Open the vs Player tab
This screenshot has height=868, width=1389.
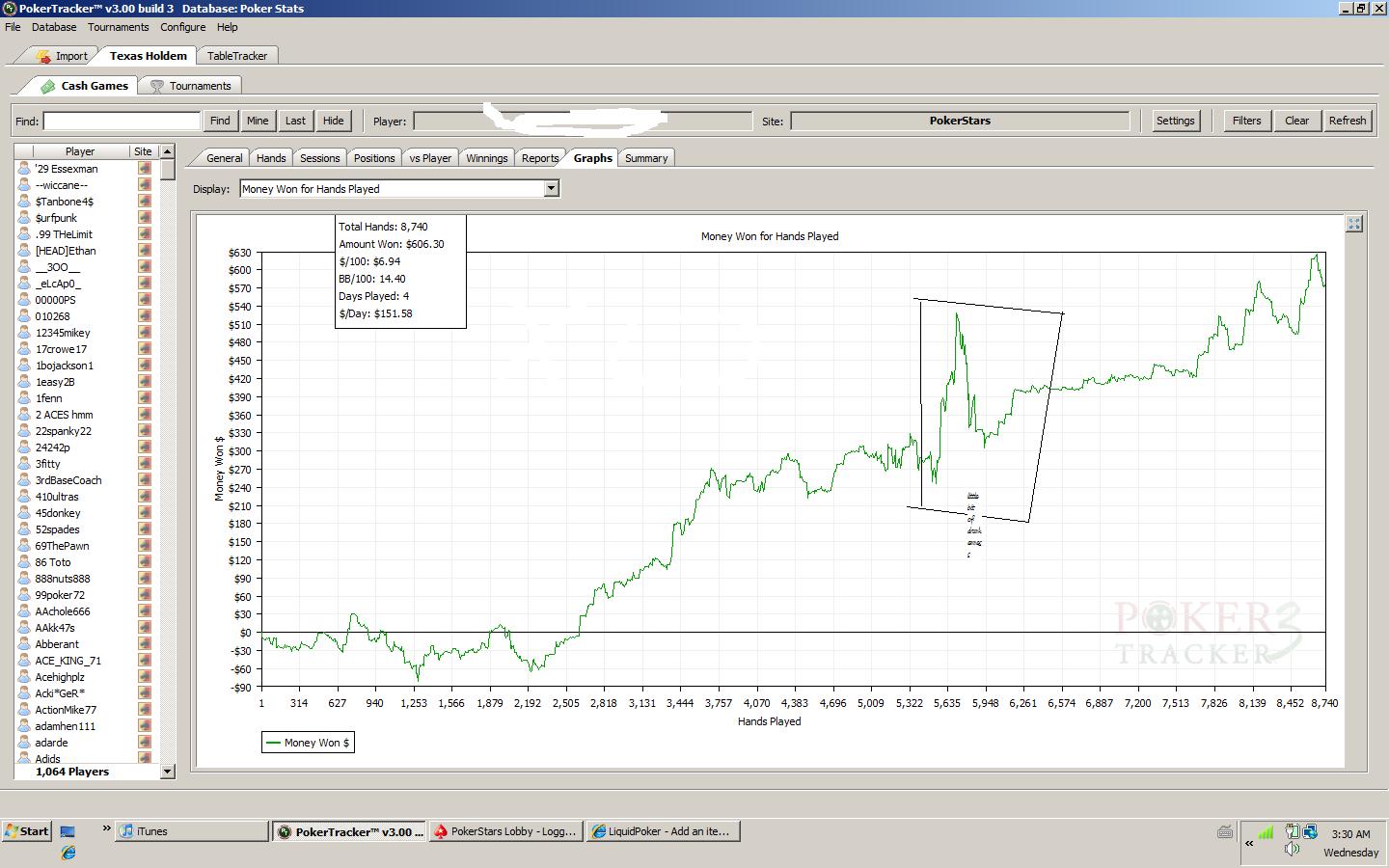[x=430, y=158]
